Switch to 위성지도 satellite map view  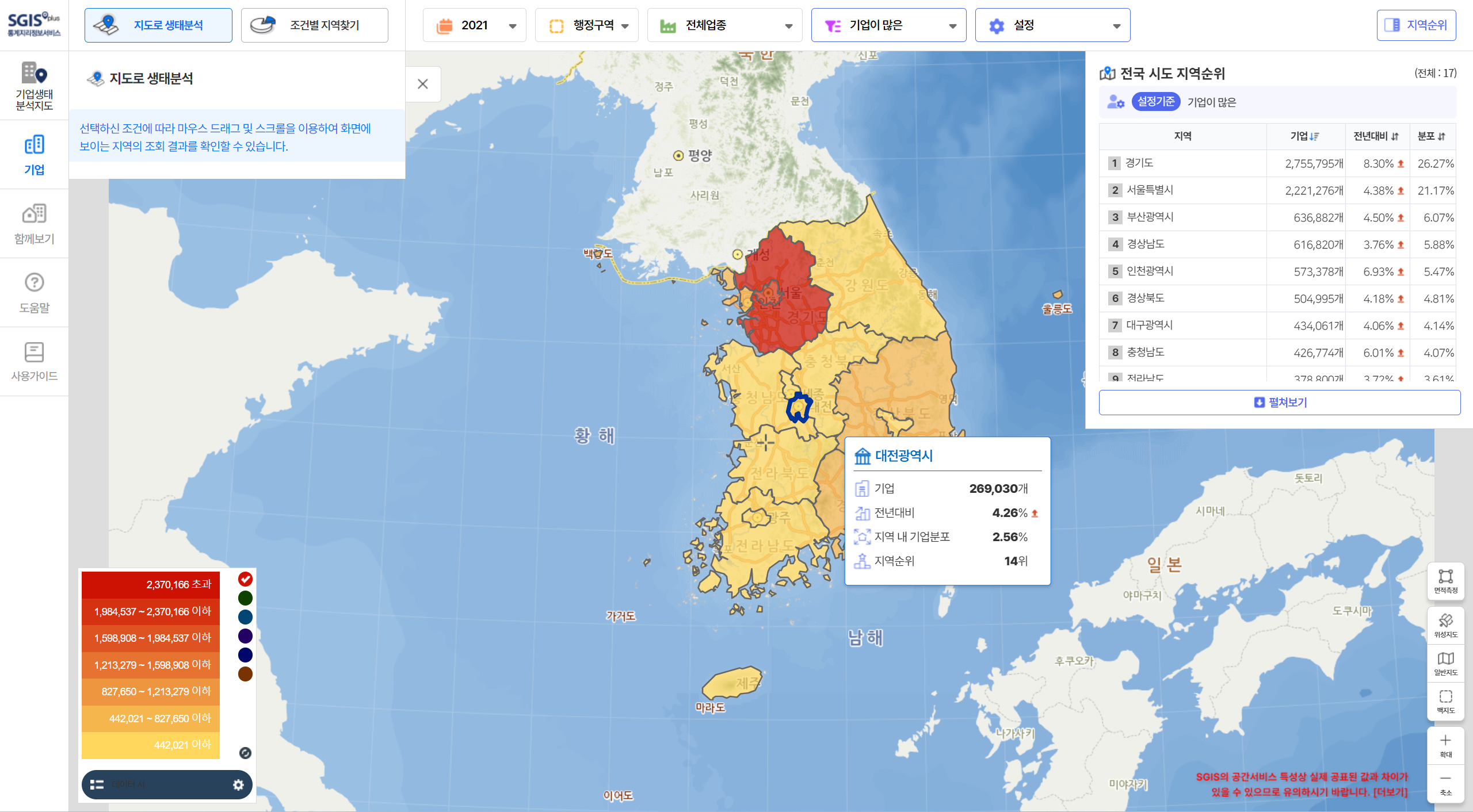tap(1446, 624)
